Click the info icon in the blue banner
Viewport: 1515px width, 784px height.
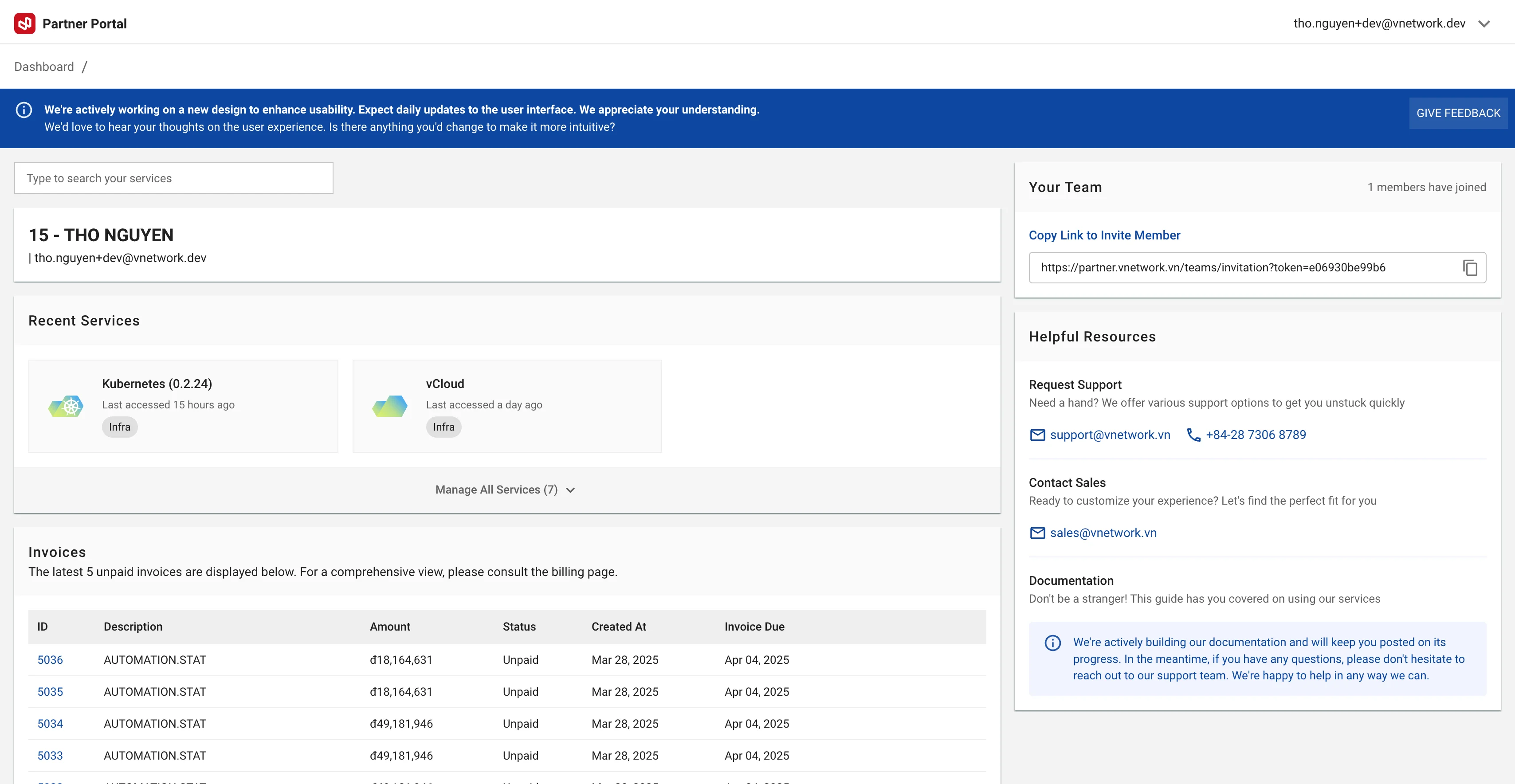pos(24,110)
